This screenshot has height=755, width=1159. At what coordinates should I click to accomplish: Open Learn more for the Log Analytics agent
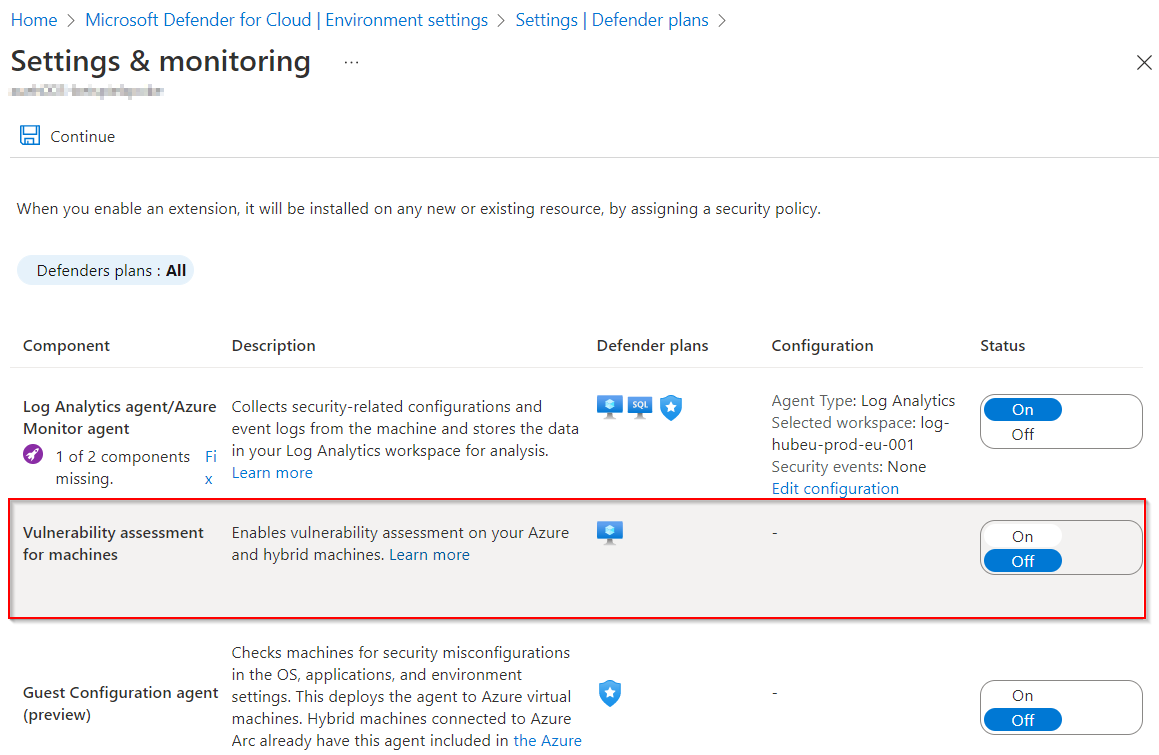coord(271,472)
